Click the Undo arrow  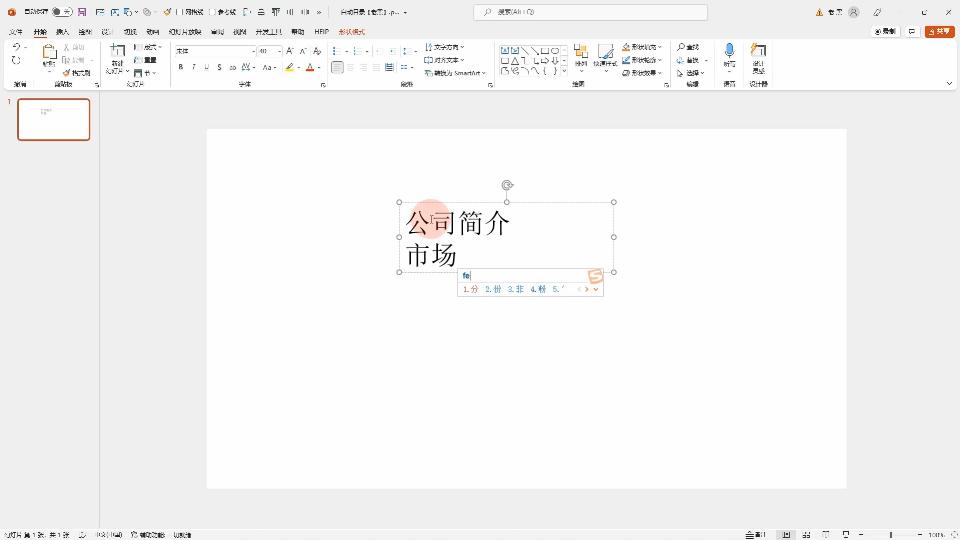click(x=16, y=47)
